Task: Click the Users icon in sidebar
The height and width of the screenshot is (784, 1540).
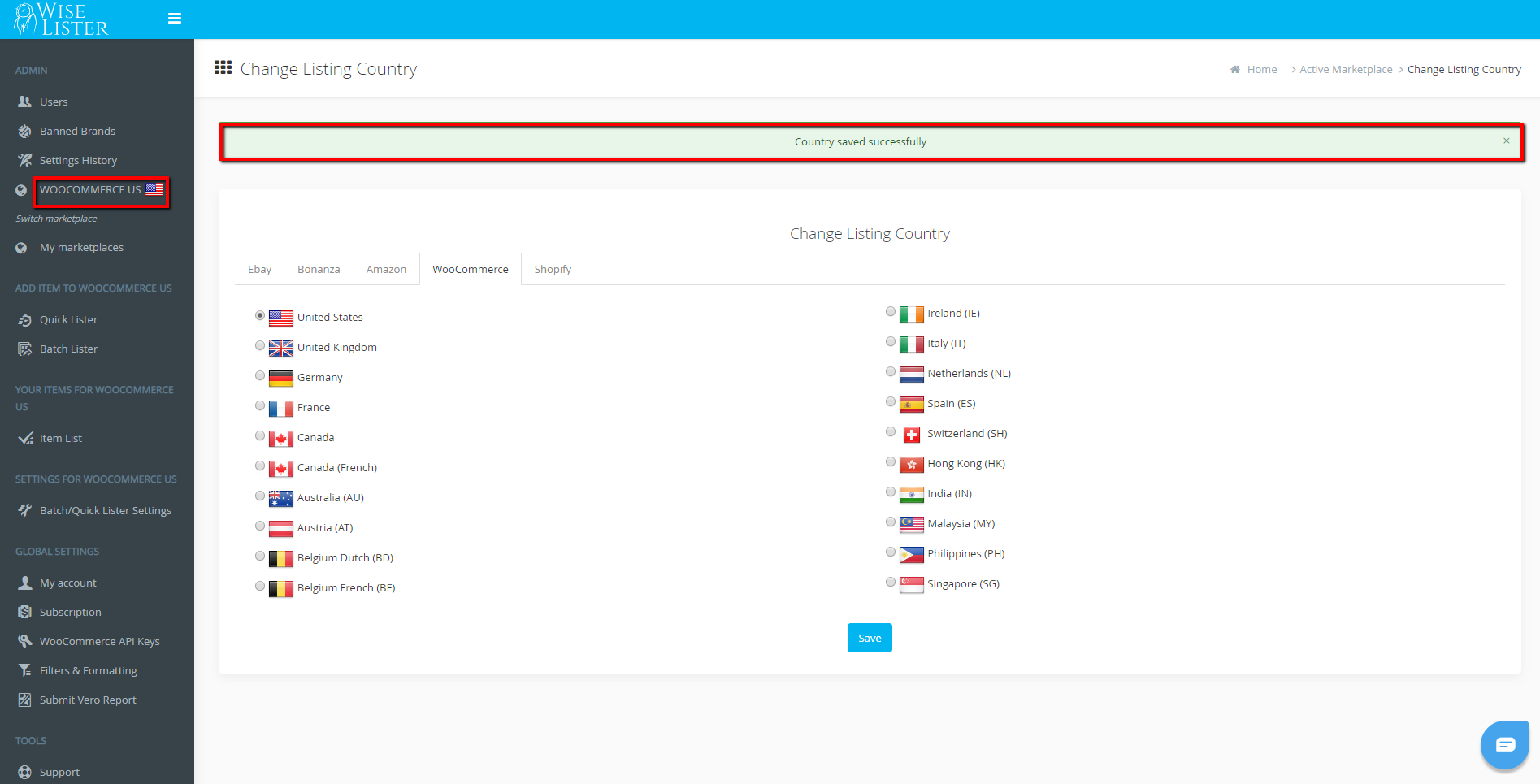Action: (25, 102)
